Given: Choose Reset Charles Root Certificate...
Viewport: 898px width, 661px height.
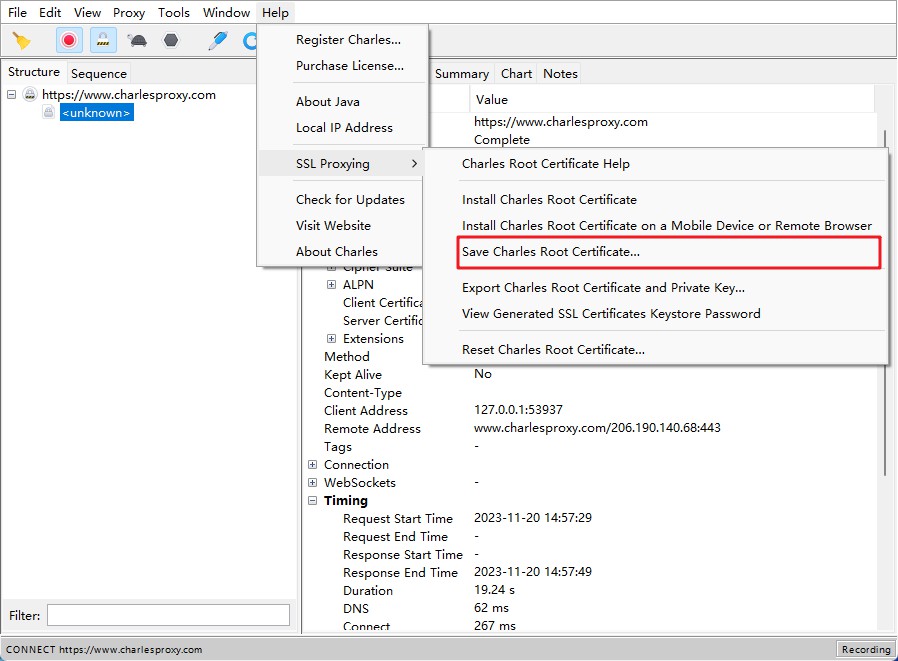Looking at the screenshot, I should [553, 350].
